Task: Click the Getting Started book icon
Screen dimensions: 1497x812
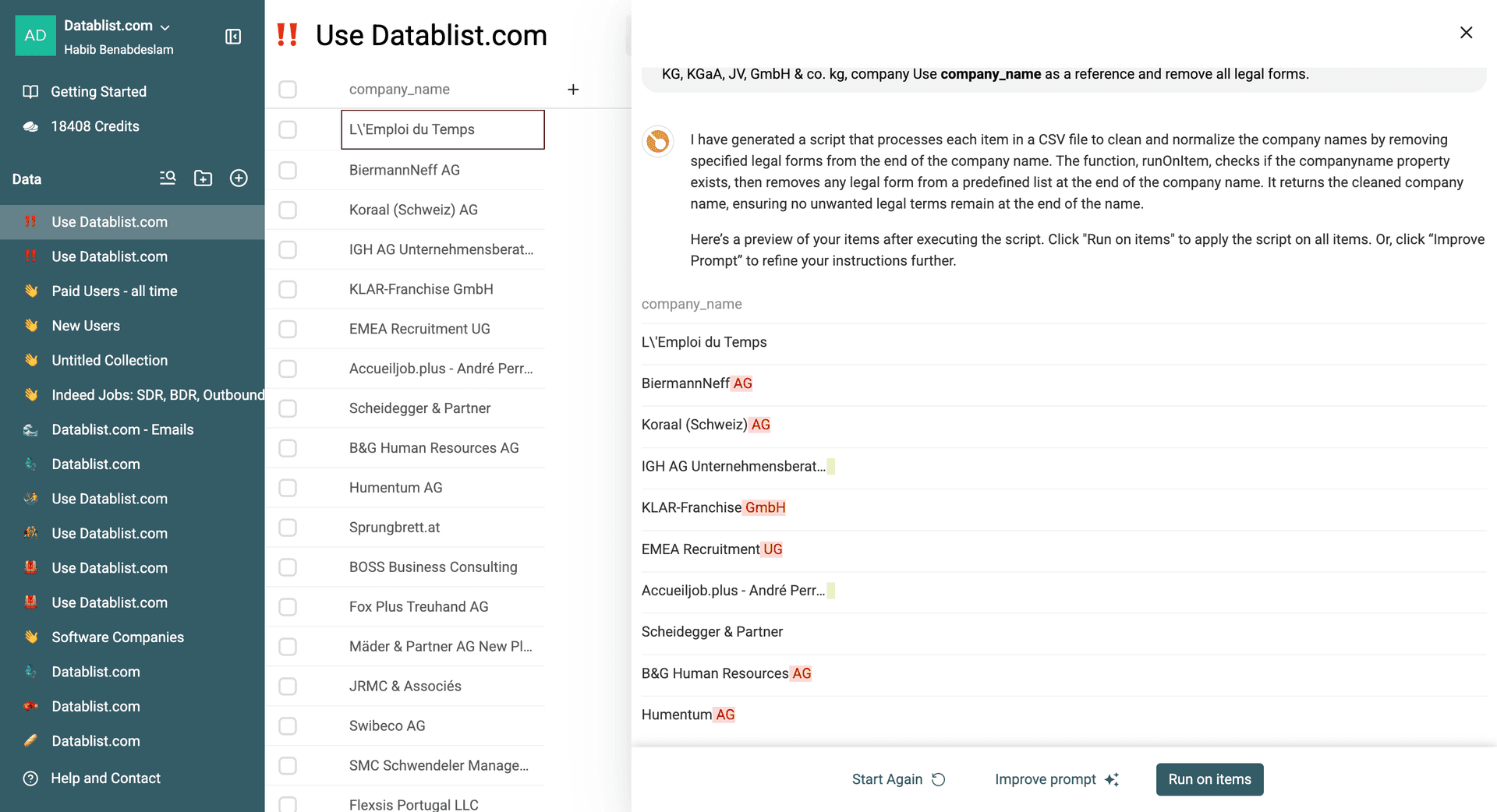Action: coord(30,92)
